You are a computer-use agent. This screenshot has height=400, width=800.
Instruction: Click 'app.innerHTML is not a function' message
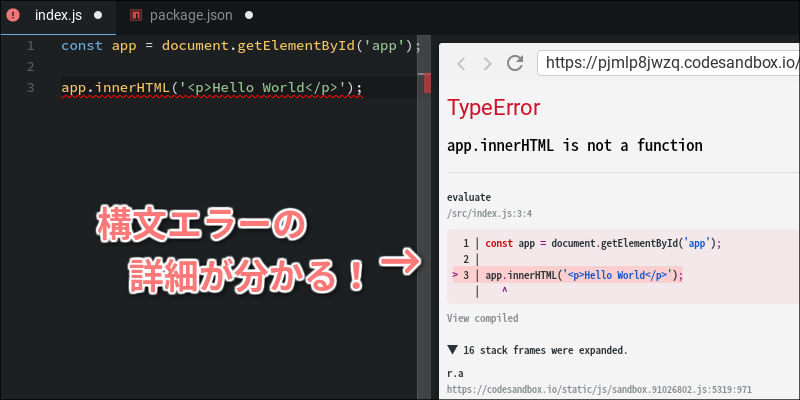coord(574,145)
